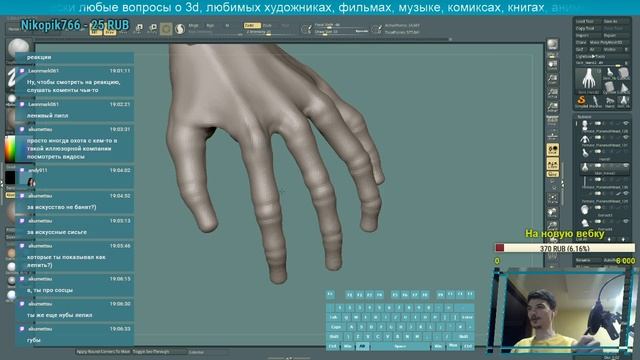Toggle eye icon of the topmost subtool
Image resolution: width=640 pixels, height=360 pixels.
pos(626,123)
